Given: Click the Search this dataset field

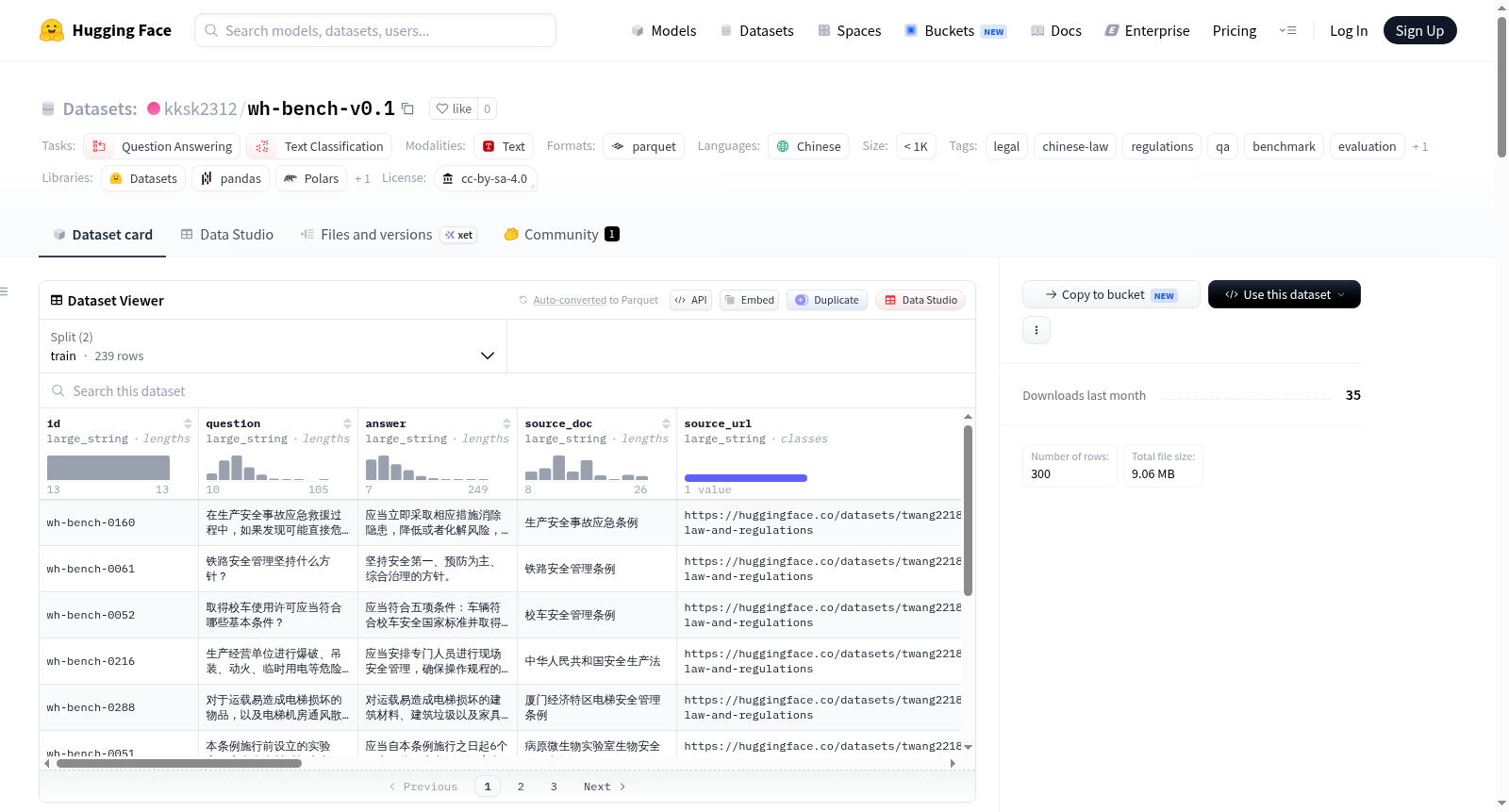Looking at the screenshot, I should coord(507,390).
